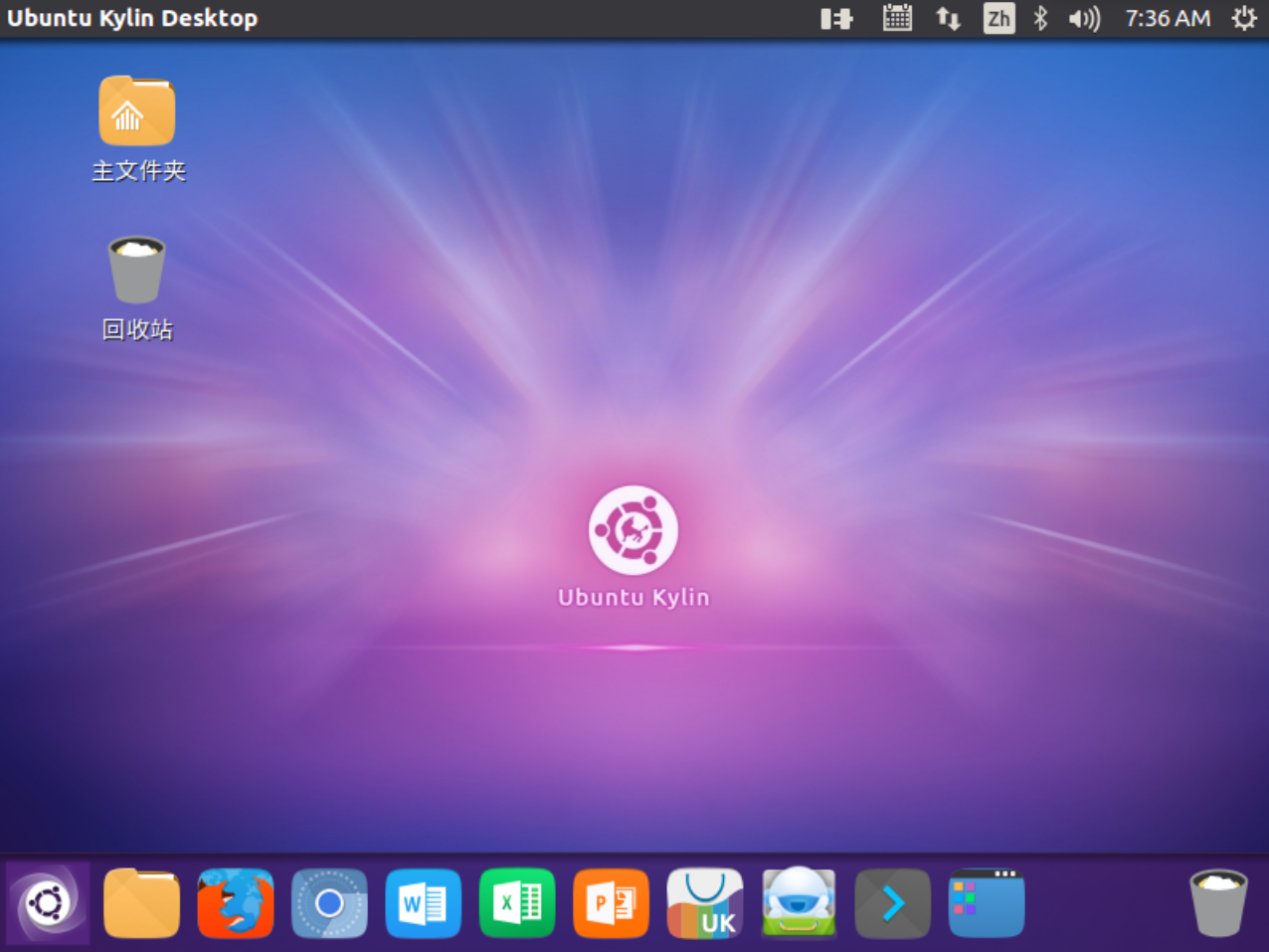The image size is (1269, 952).
Task: Open the clock showing 7:36 AM
Action: tap(1166, 17)
